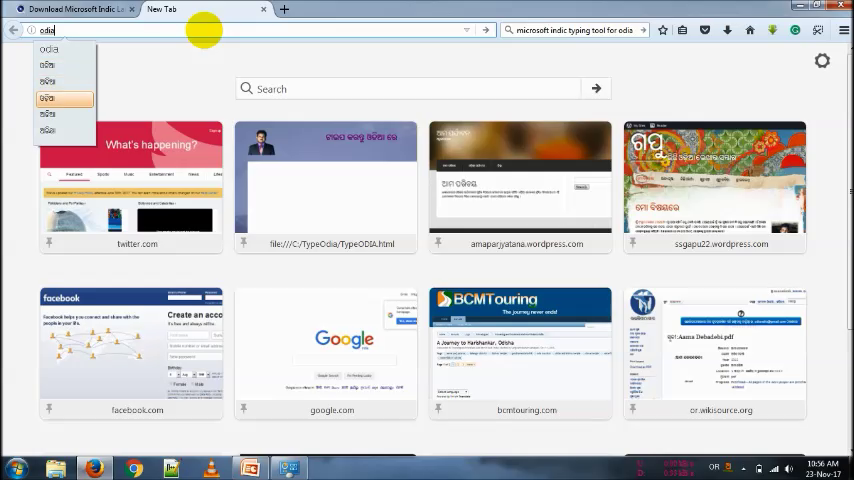Click the site info icon in the address bar
Viewport: 854px width, 480px height.
[x=32, y=31]
